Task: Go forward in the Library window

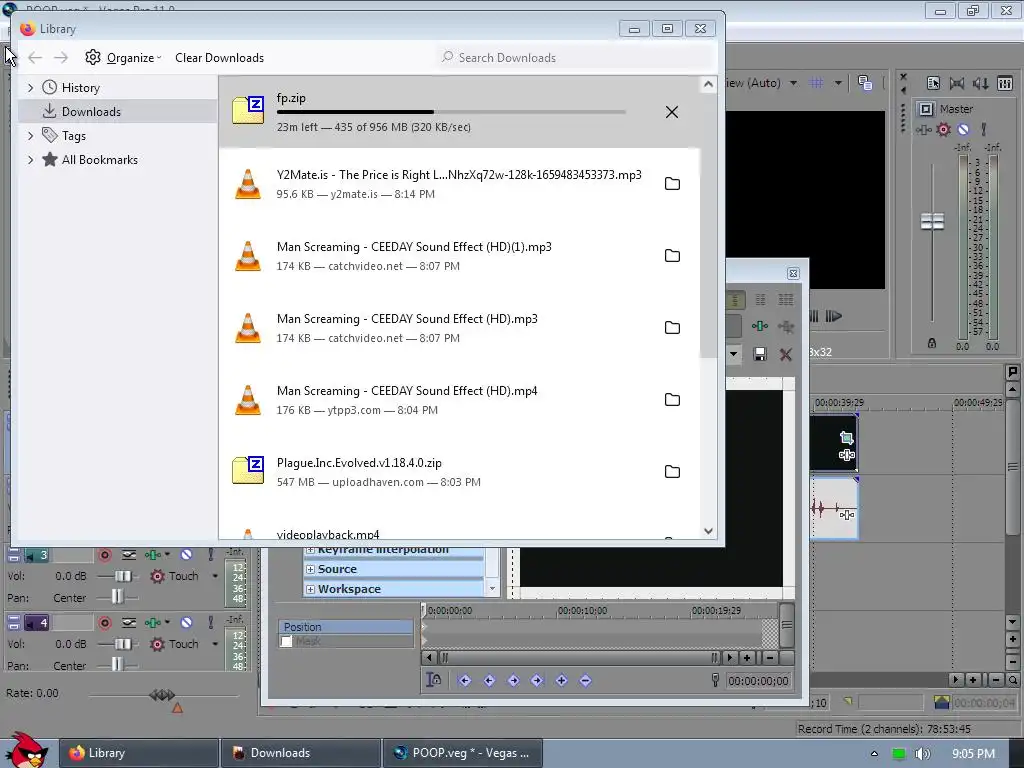Action: pyautogui.click(x=61, y=57)
